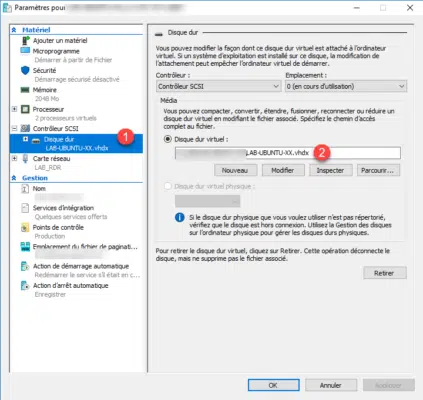Select the Microprogramme monitor icon
Screen dimensions: 423x400
pos(25,51)
